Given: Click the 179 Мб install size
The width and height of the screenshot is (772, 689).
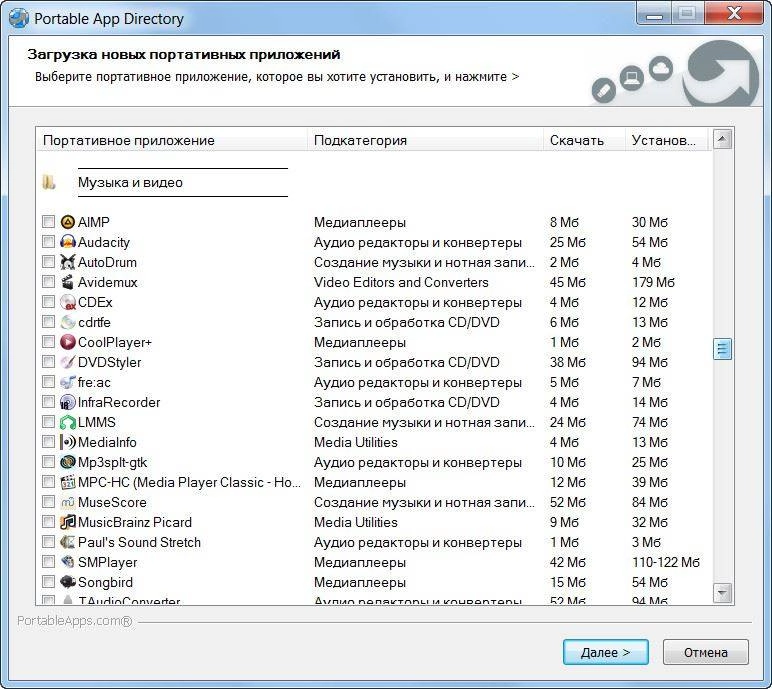Looking at the screenshot, I should [x=653, y=282].
